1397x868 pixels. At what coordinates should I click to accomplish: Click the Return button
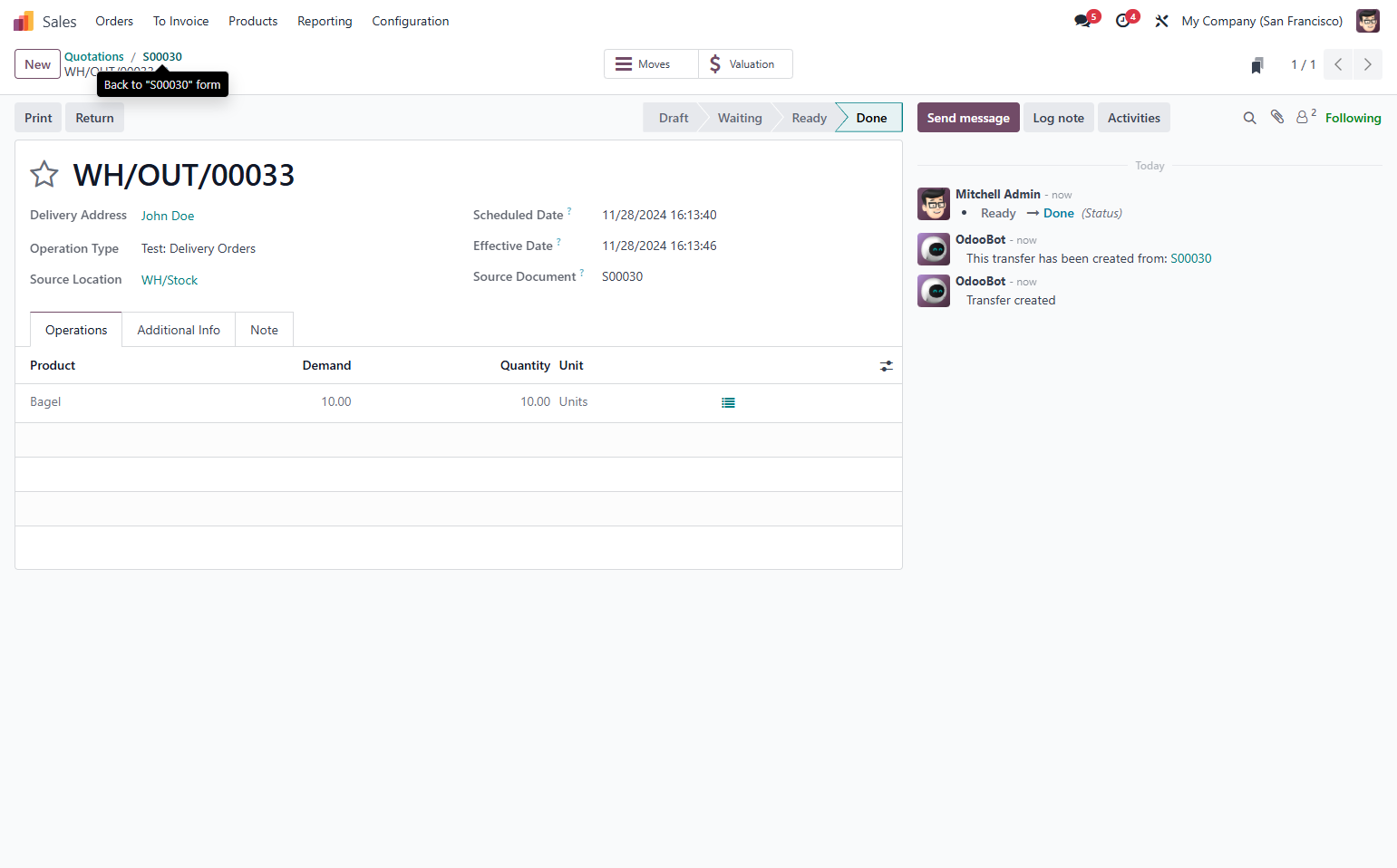[x=94, y=118]
